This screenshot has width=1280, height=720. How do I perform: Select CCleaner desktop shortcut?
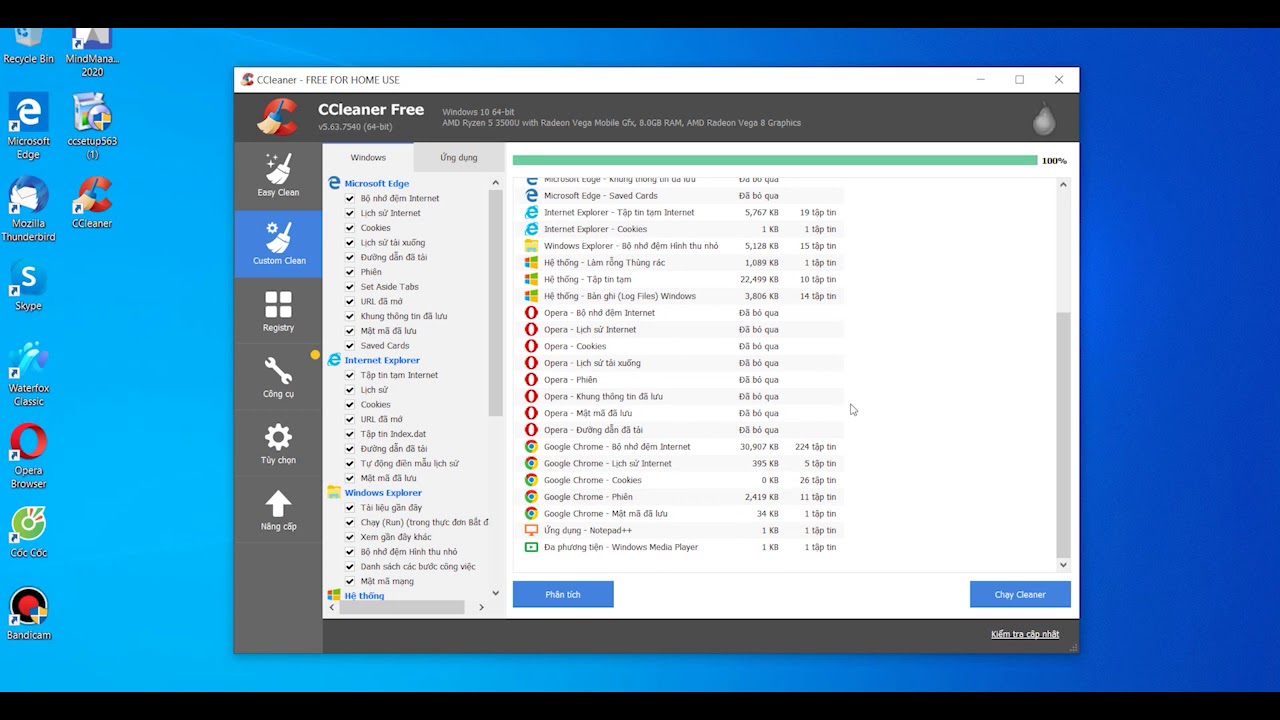(x=92, y=203)
